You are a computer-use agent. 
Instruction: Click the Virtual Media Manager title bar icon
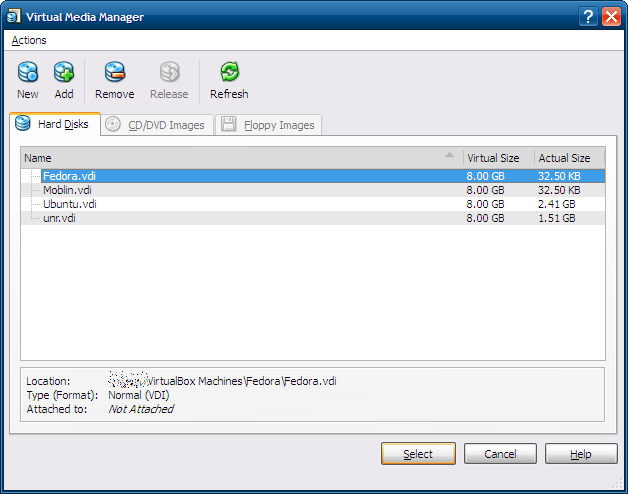tap(14, 17)
